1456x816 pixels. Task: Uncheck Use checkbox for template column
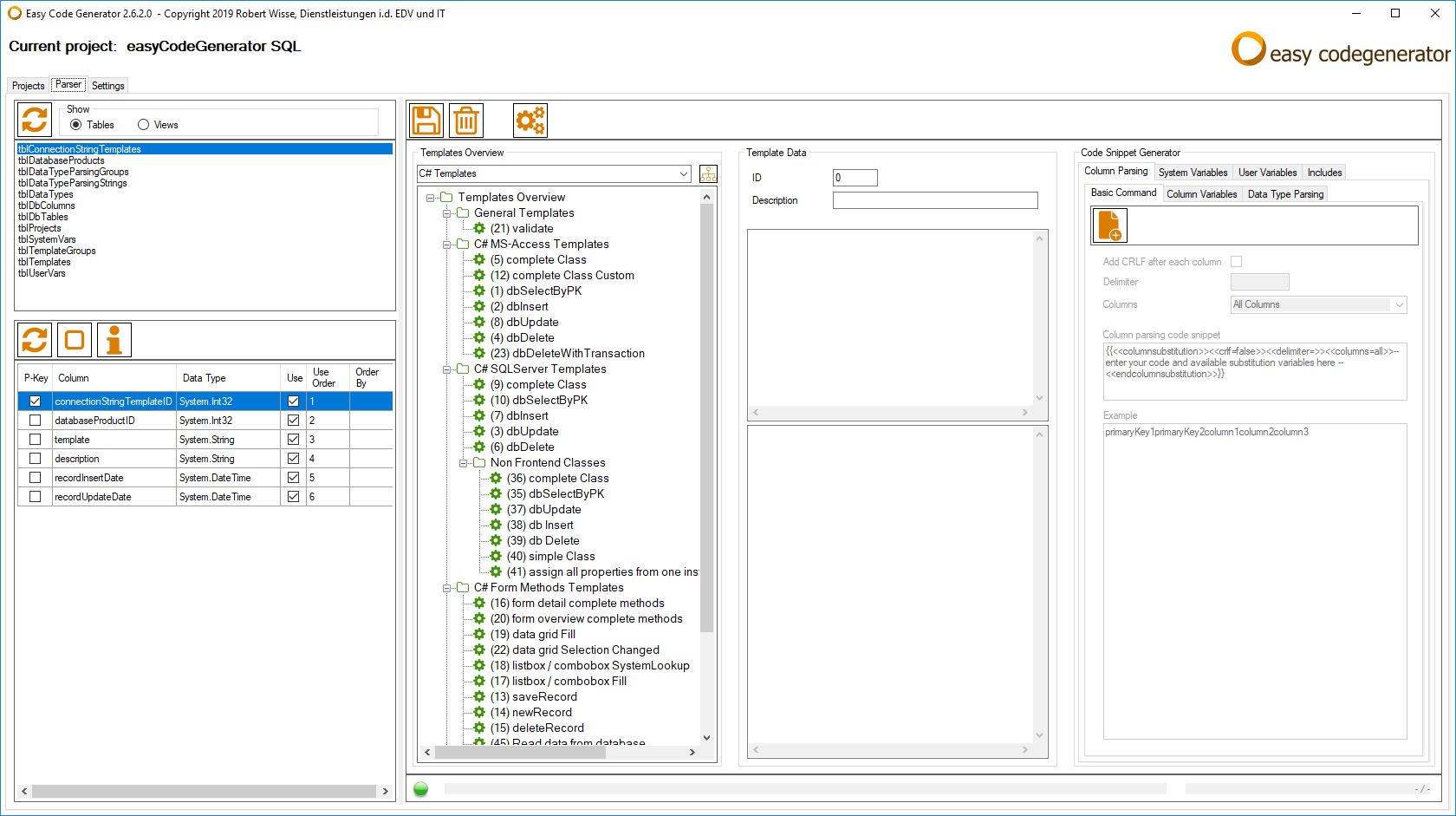[293, 440]
